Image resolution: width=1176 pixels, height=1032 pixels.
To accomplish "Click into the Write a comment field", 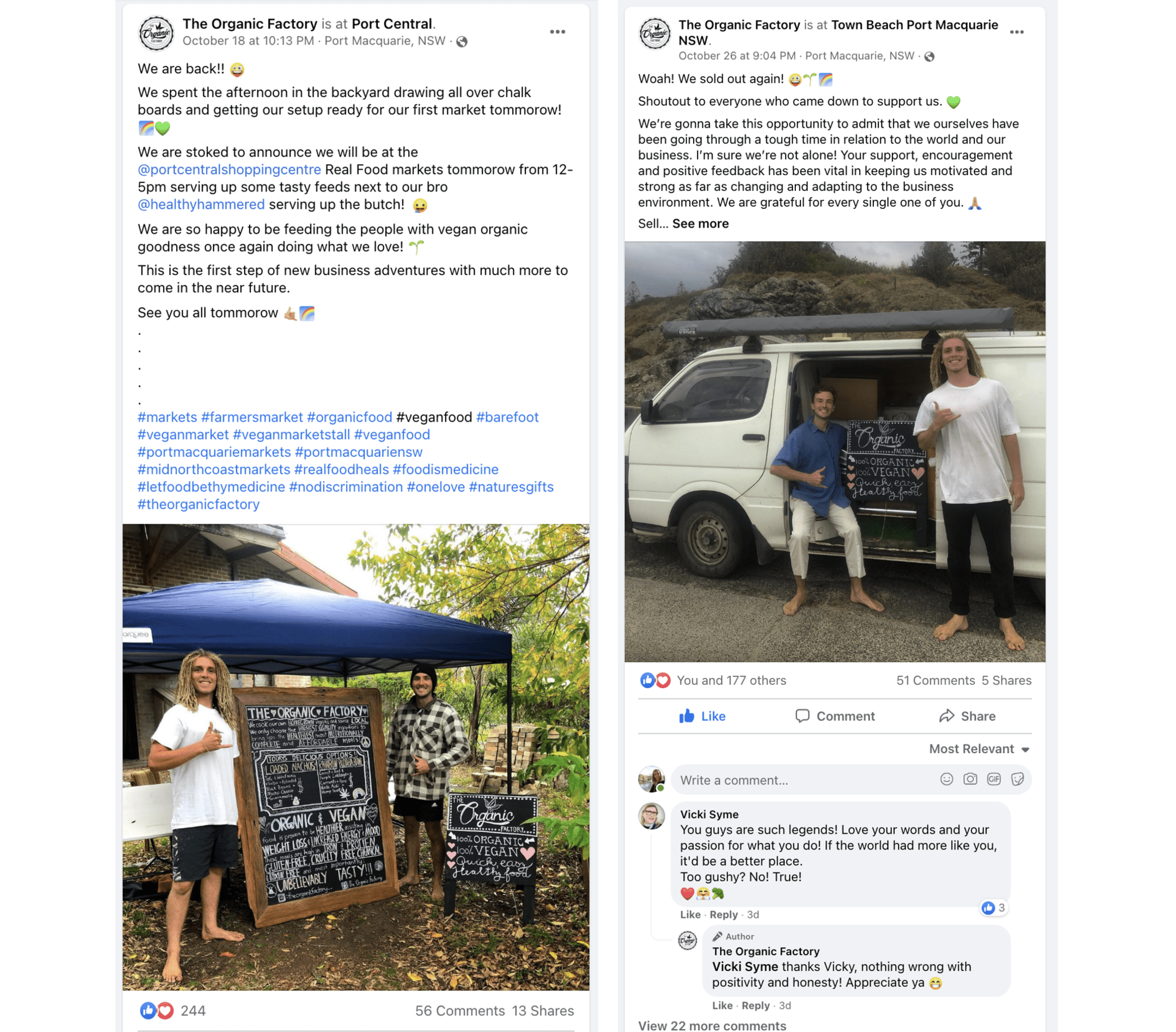I will tap(806, 779).
